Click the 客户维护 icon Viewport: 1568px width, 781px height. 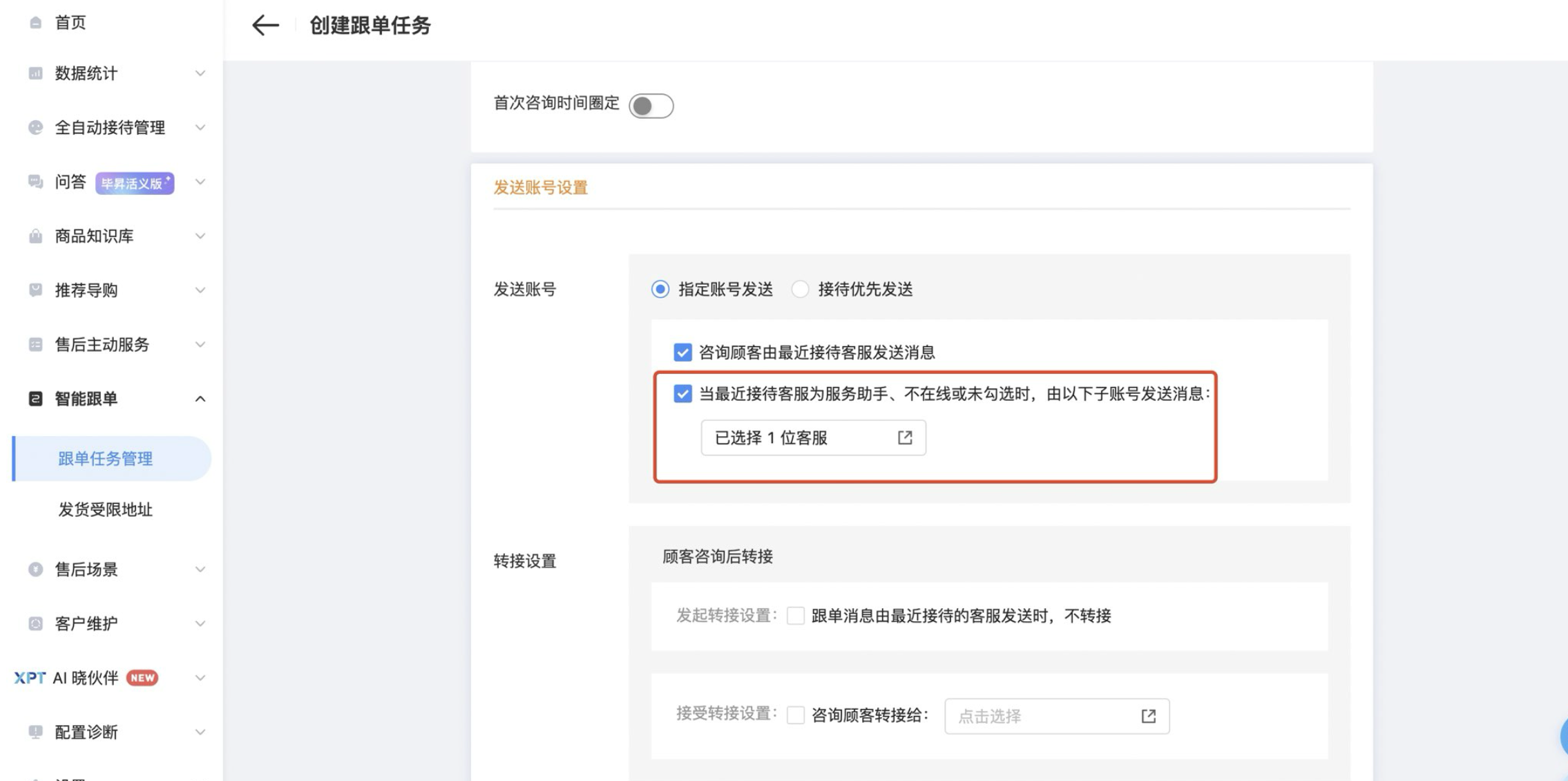point(35,623)
